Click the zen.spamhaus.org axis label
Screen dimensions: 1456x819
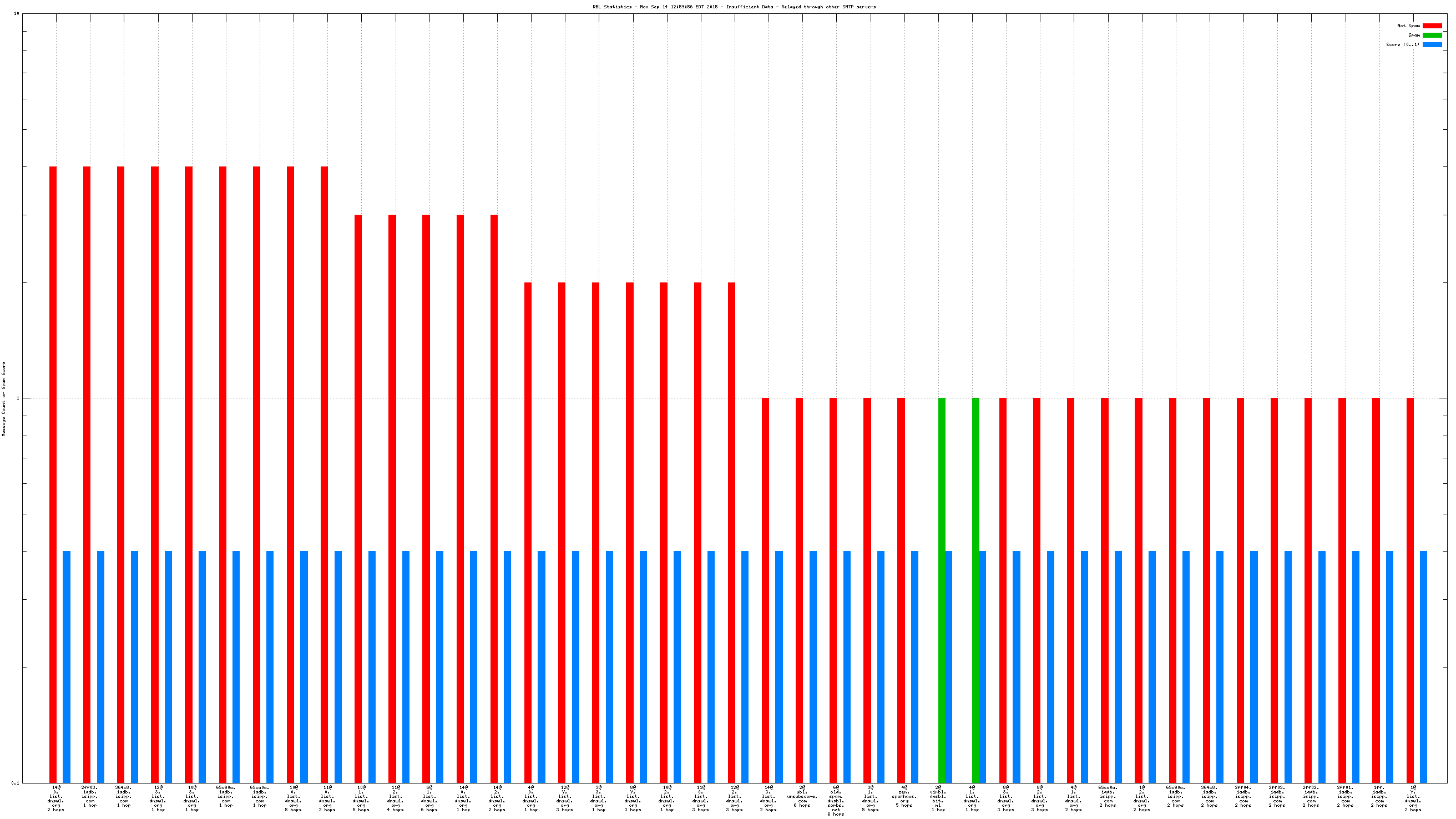point(904,796)
